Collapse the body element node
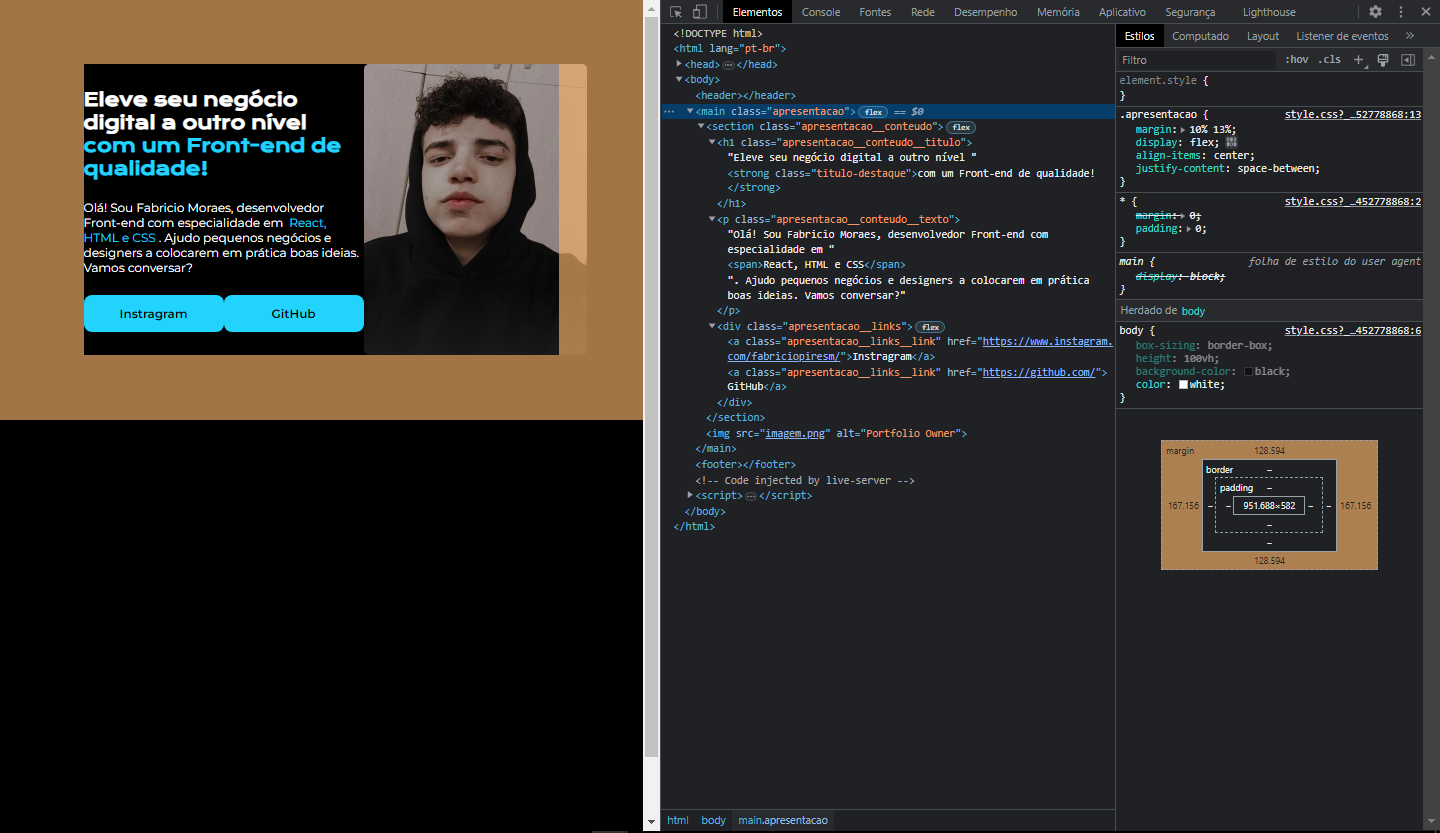The height and width of the screenshot is (833, 1440). (680, 79)
